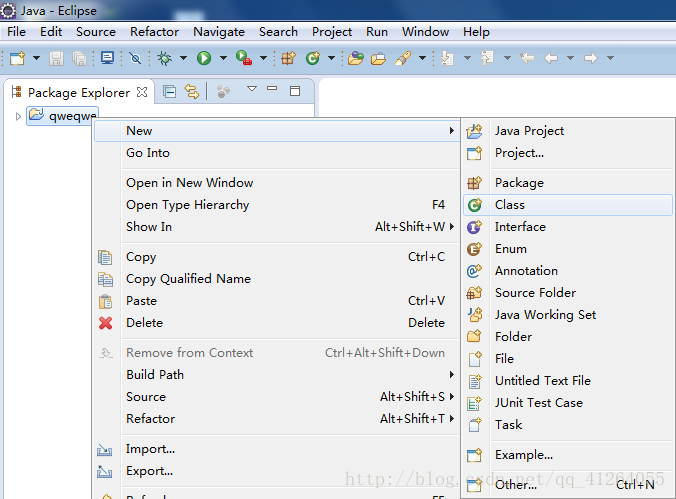This screenshot has width=676, height=499.
Task: Click the Search flashlight toolbar icon
Action: point(403,58)
